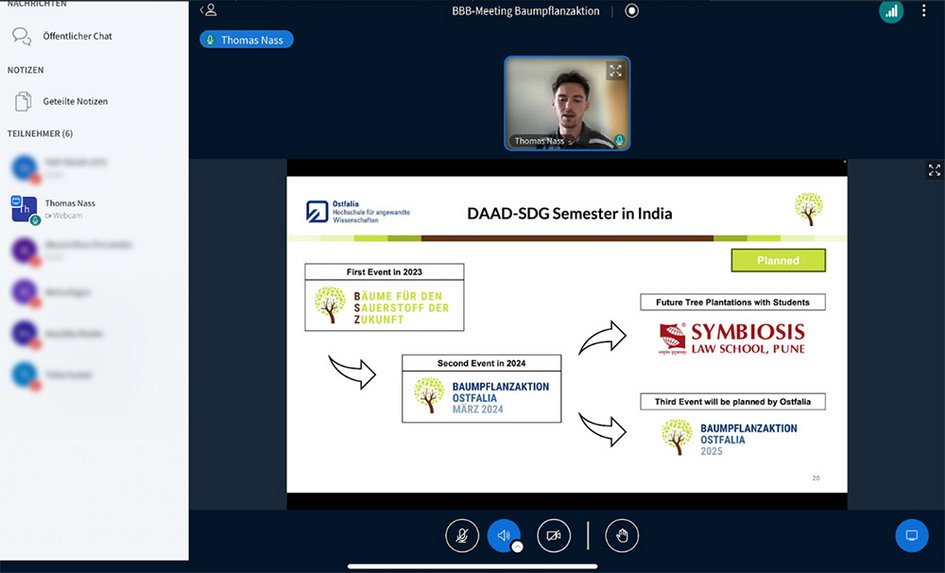Open connection status signal icon

[891, 11]
